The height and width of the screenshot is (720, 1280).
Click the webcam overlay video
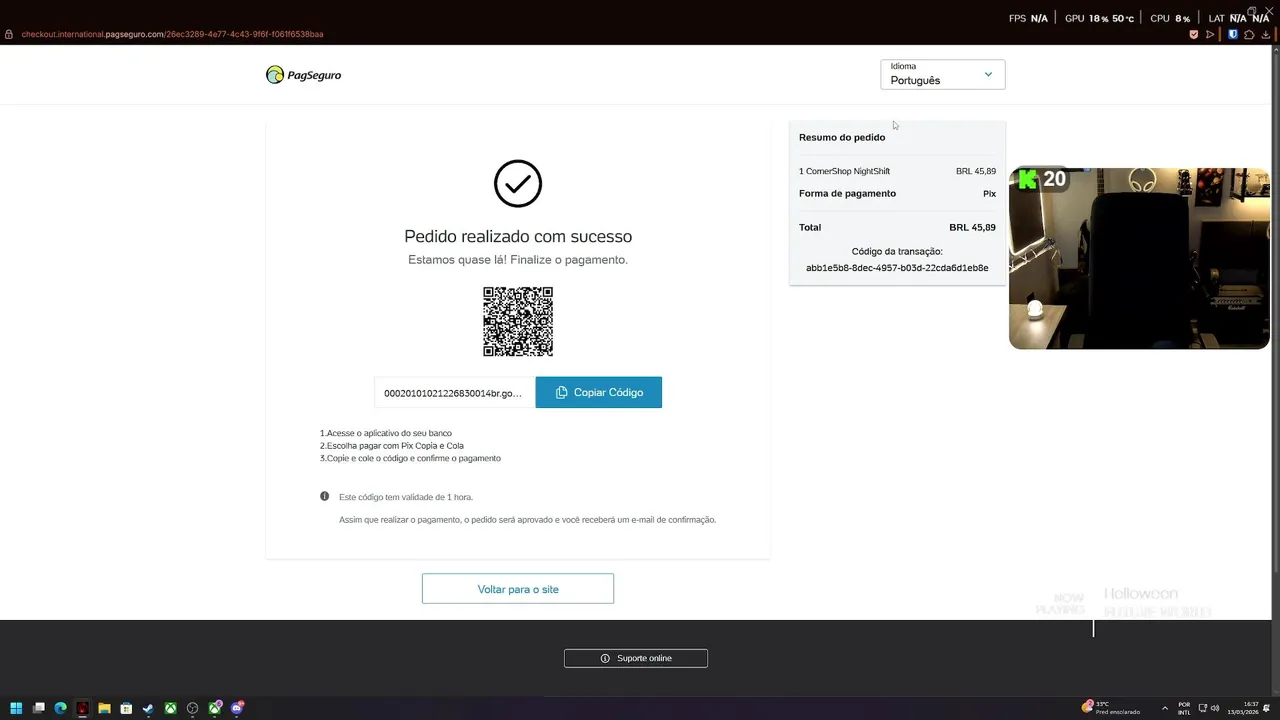pyautogui.click(x=1139, y=258)
